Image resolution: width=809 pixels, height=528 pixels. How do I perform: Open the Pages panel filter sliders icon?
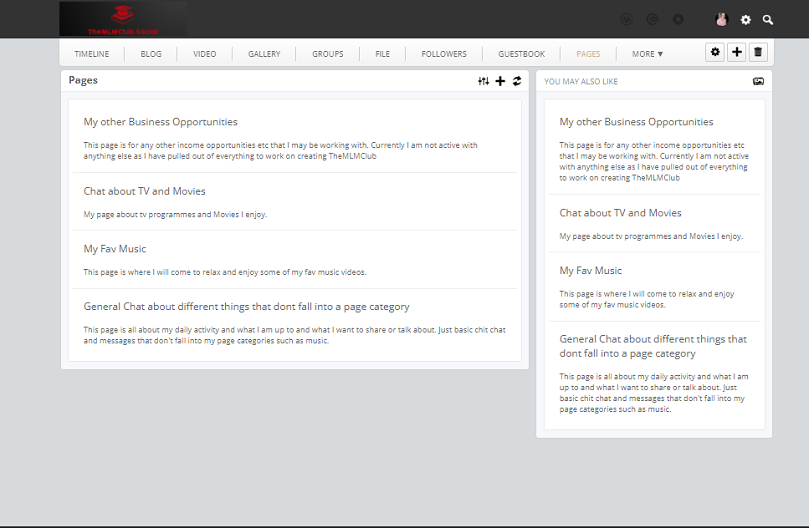tap(483, 81)
